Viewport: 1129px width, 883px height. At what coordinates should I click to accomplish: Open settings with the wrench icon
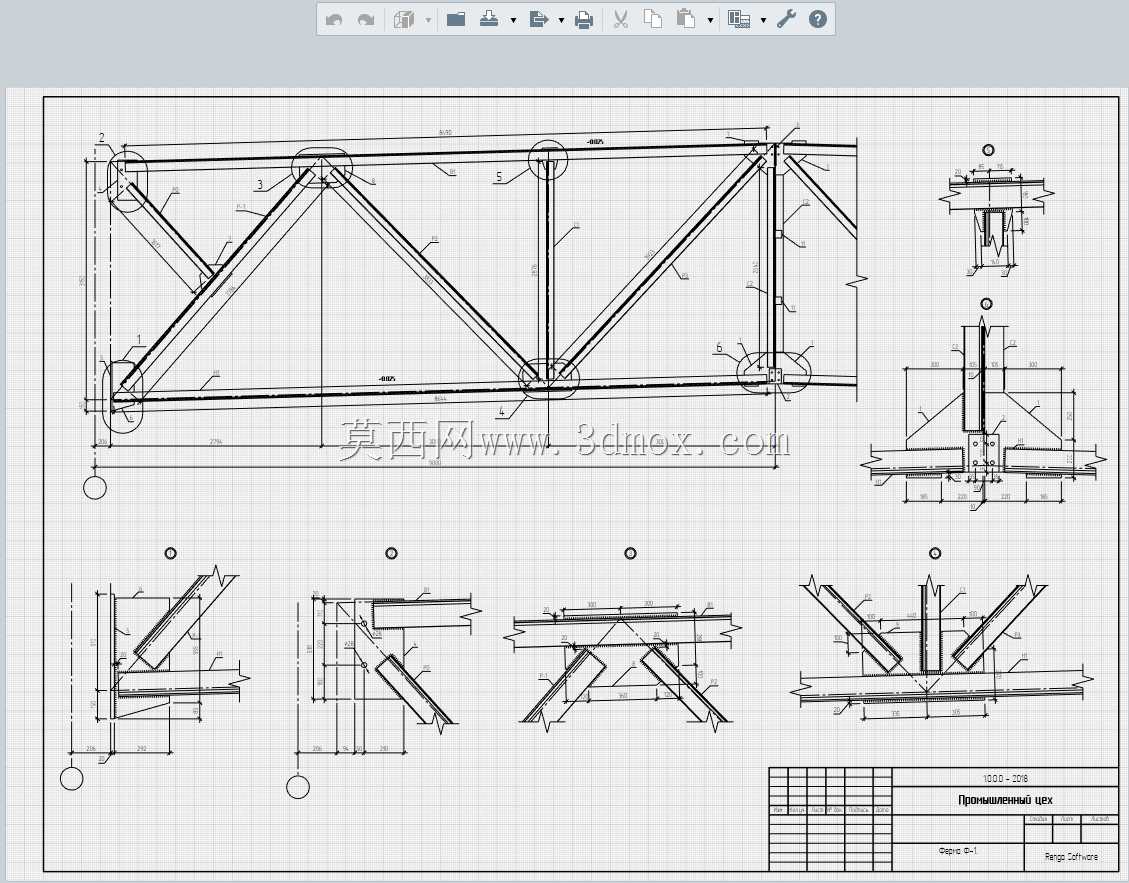point(786,19)
